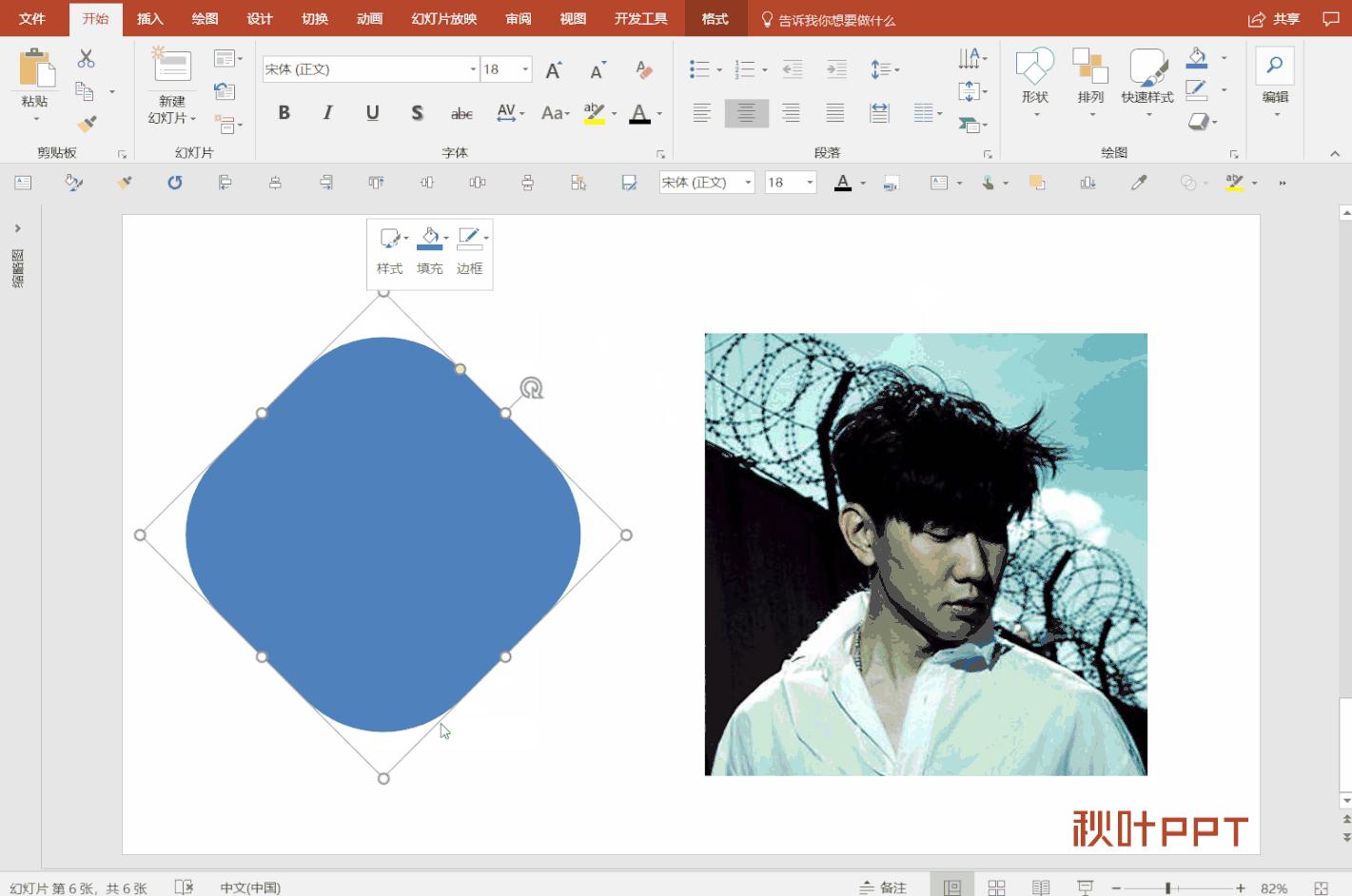1352x896 pixels.
Task: Toggle align text left
Action: click(701, 113)
